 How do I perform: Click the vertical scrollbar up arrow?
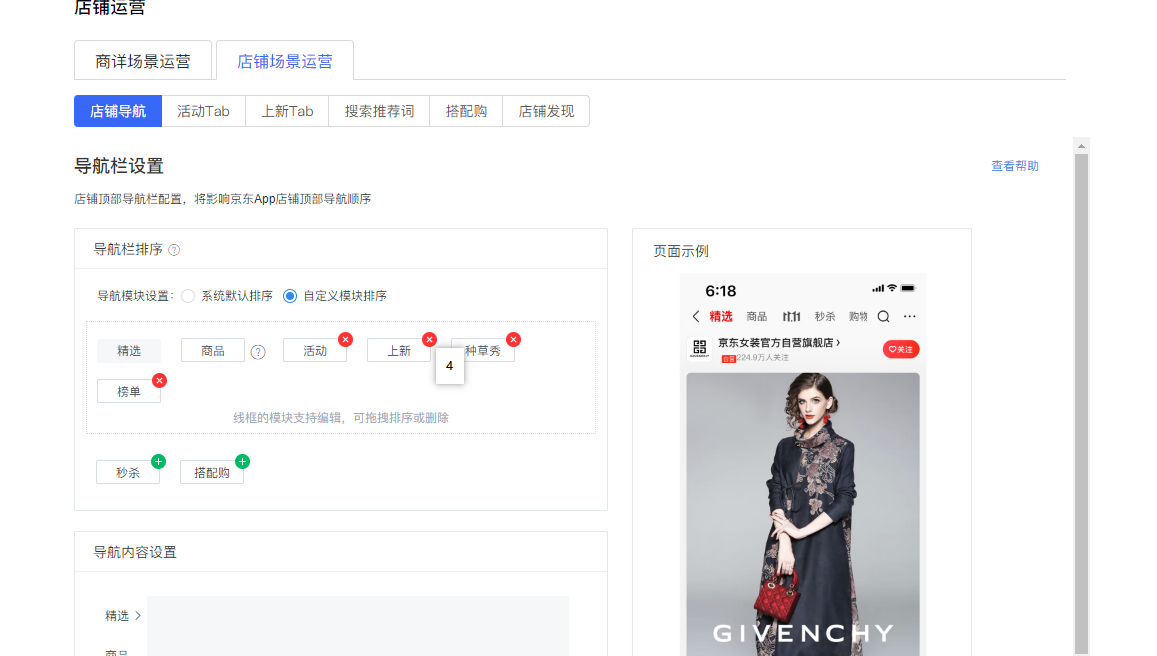tap(1080, 146)
